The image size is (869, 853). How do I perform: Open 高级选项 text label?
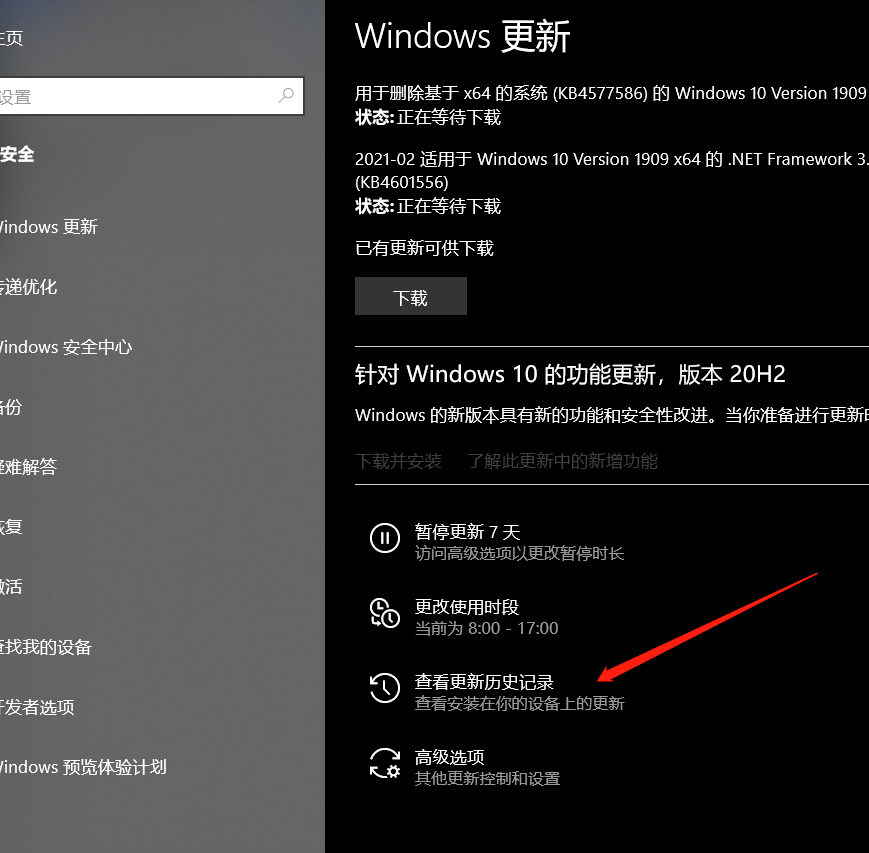[449, 757]
